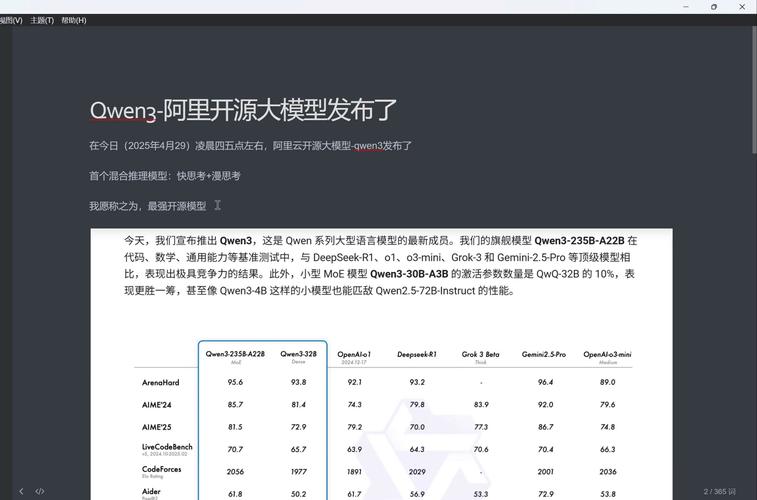Select the embedded Qwen3 benchmark image
Image resolution: width=757 pixels, height=500 pixels.
tap(381, 364)
